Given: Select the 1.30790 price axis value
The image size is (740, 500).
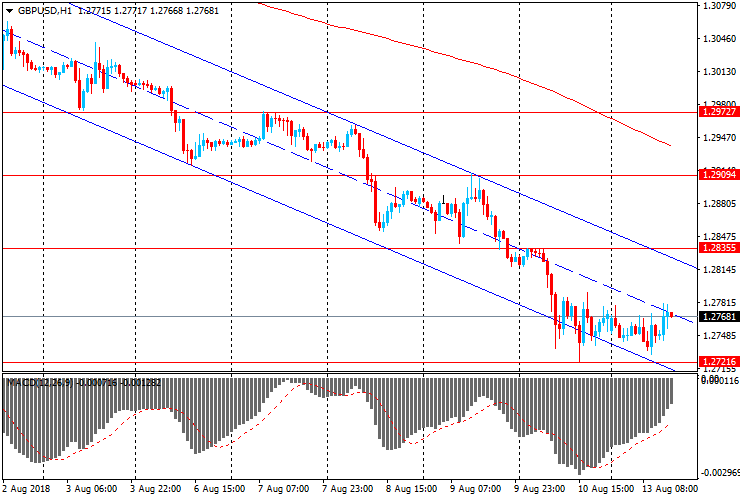Looking at the screenshot, I should click(x=719, y=6).
